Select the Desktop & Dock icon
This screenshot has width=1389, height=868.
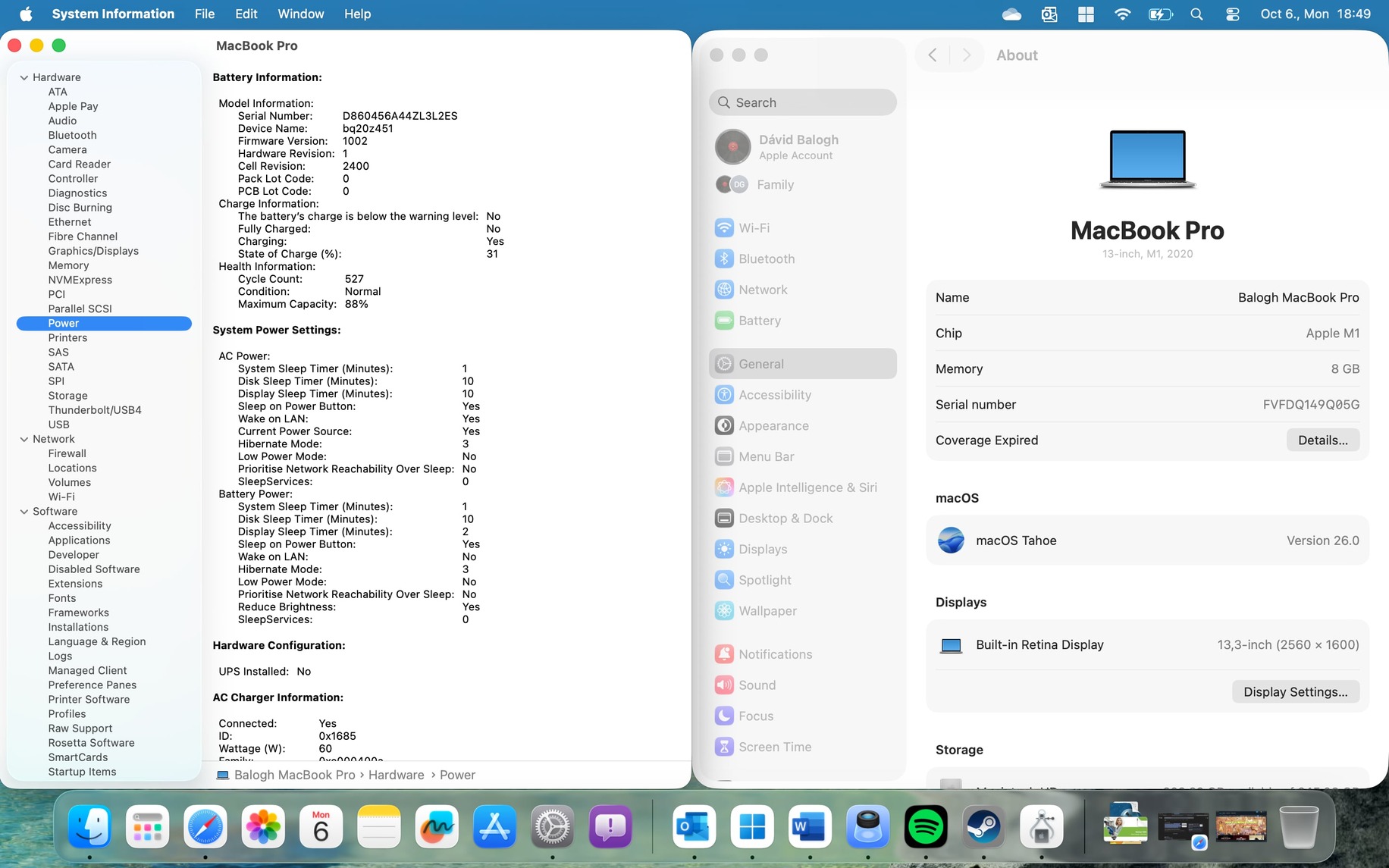[724, 519]
